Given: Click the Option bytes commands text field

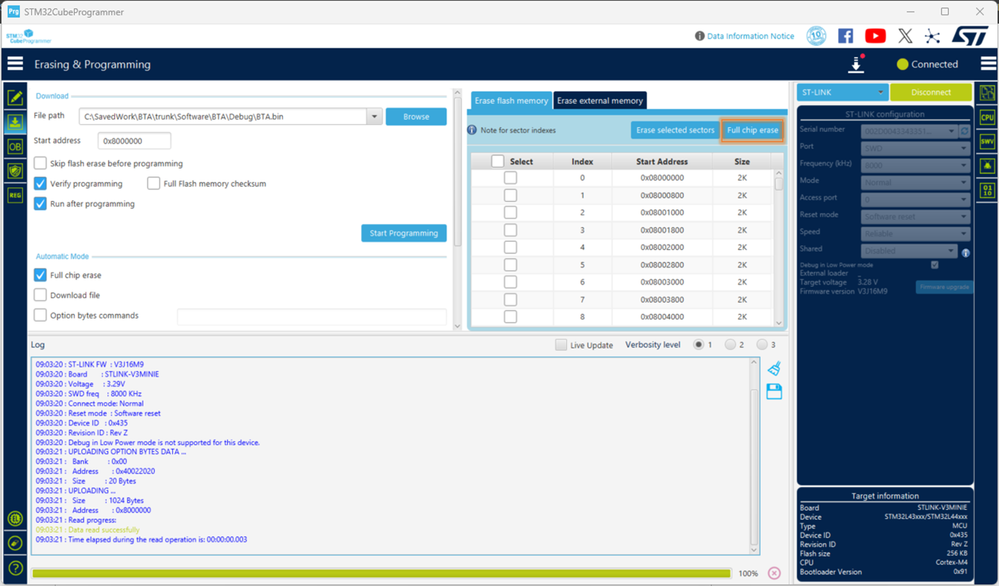Looking at the screenshot, I should 312,316.
